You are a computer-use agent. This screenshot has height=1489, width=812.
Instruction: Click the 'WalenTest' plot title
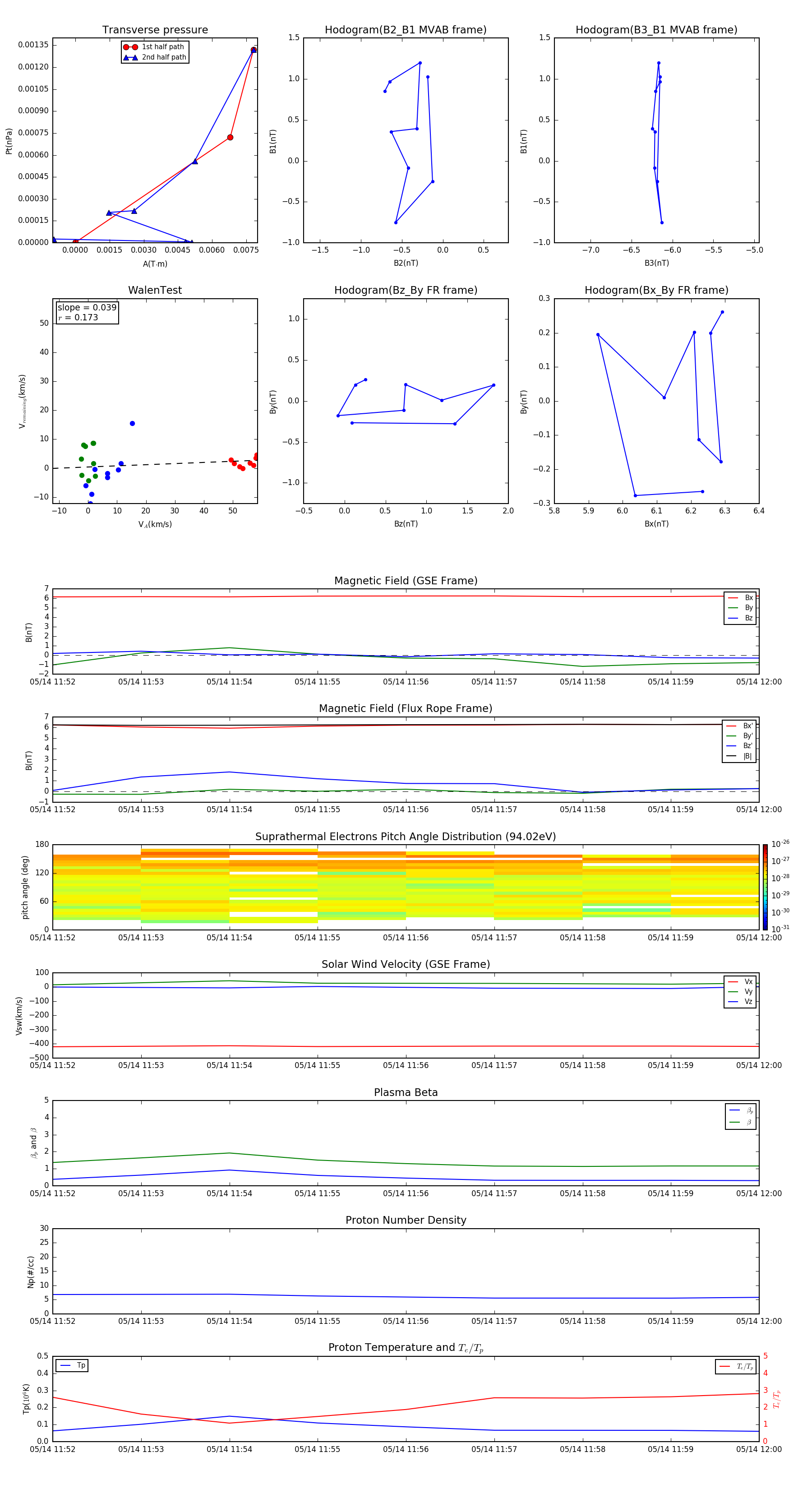(155, 290)
